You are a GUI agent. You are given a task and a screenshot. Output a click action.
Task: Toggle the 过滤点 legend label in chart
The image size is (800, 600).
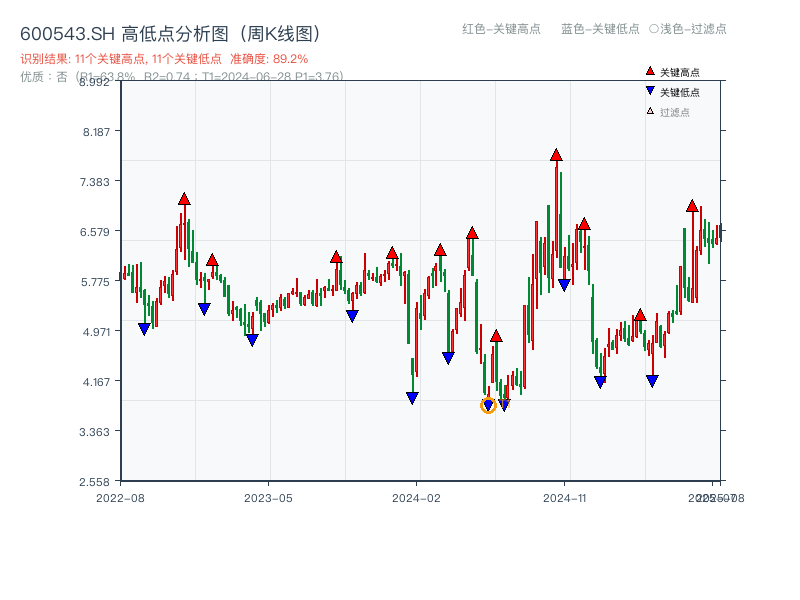674,112
